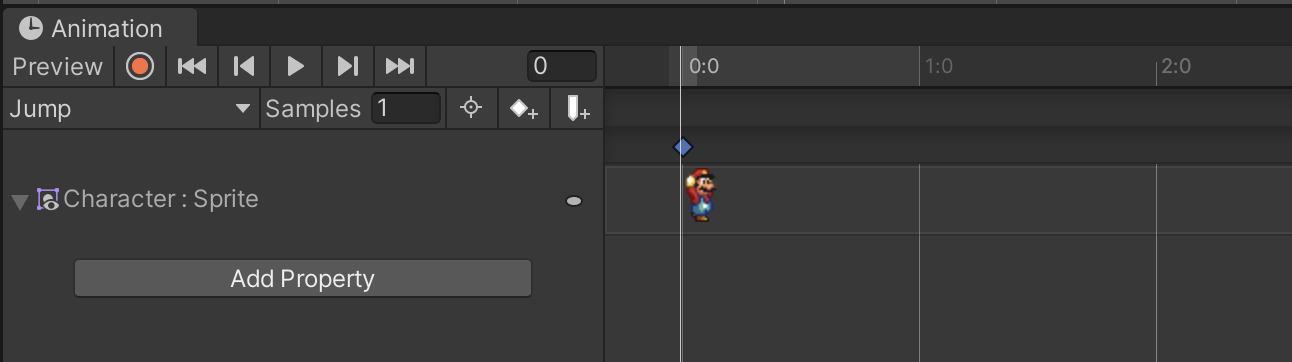Select the Mario sprite keyframe thumbnail

pyautogui.click(x=701, y=195)
